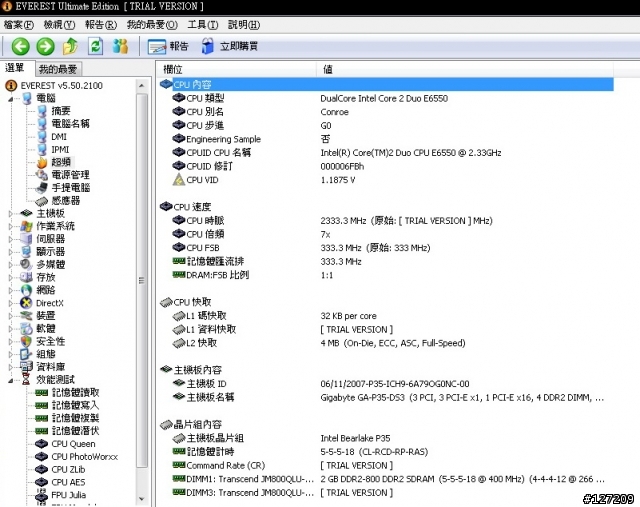Collapse the 效能測試 benchmark node

(x=11, y=380)
